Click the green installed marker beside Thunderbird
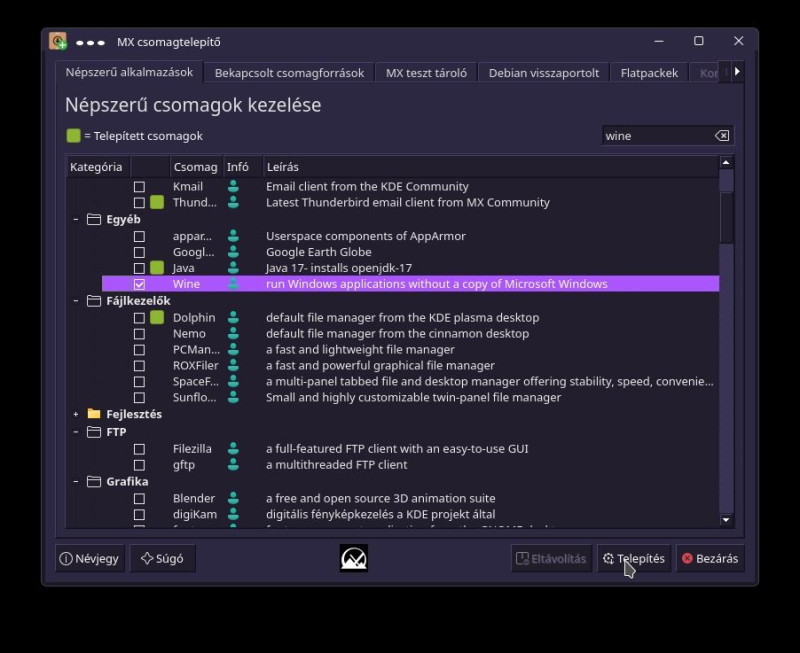 pyautogui.click(x=157, y=202)
